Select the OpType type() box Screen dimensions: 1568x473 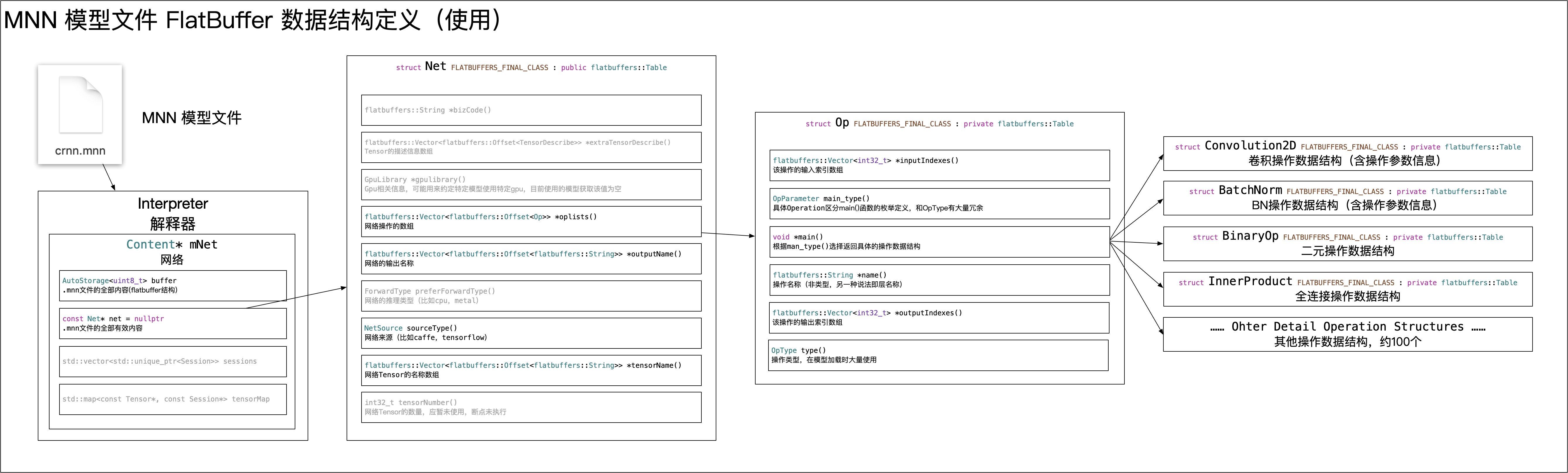click(938, 355)
